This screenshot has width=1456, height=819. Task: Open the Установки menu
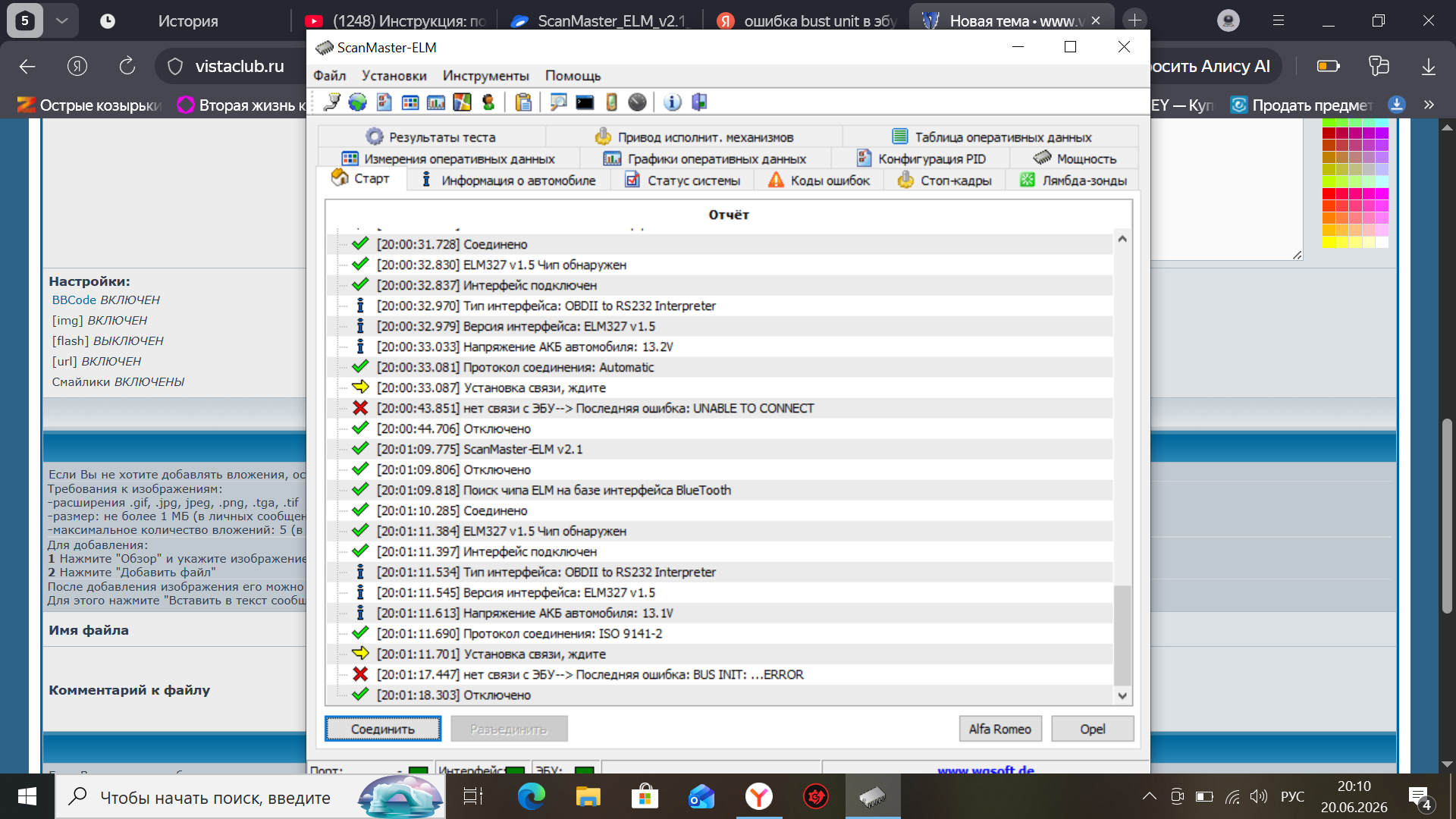tap(394, 76)
